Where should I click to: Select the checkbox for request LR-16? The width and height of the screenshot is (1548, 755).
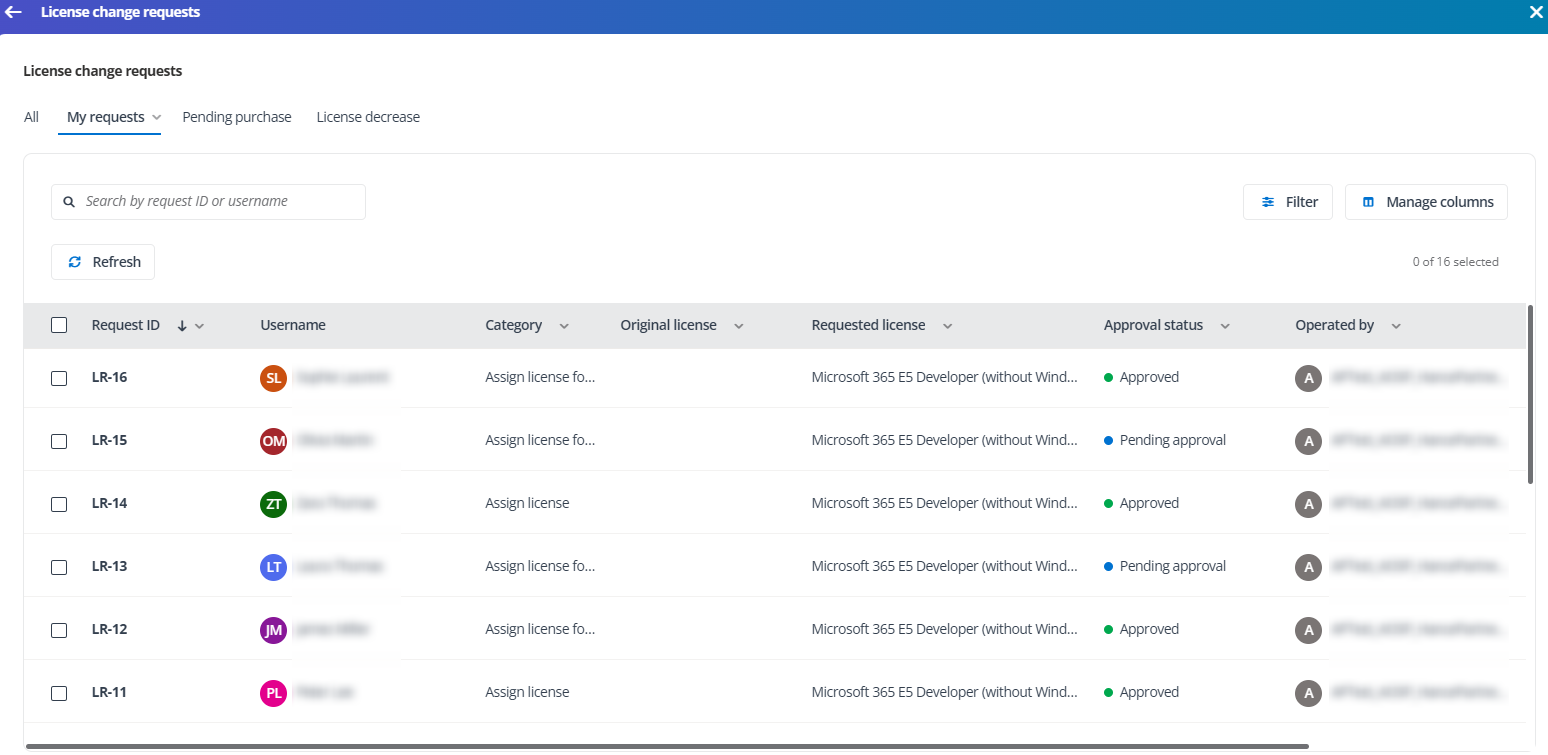[x=59, y=378]
